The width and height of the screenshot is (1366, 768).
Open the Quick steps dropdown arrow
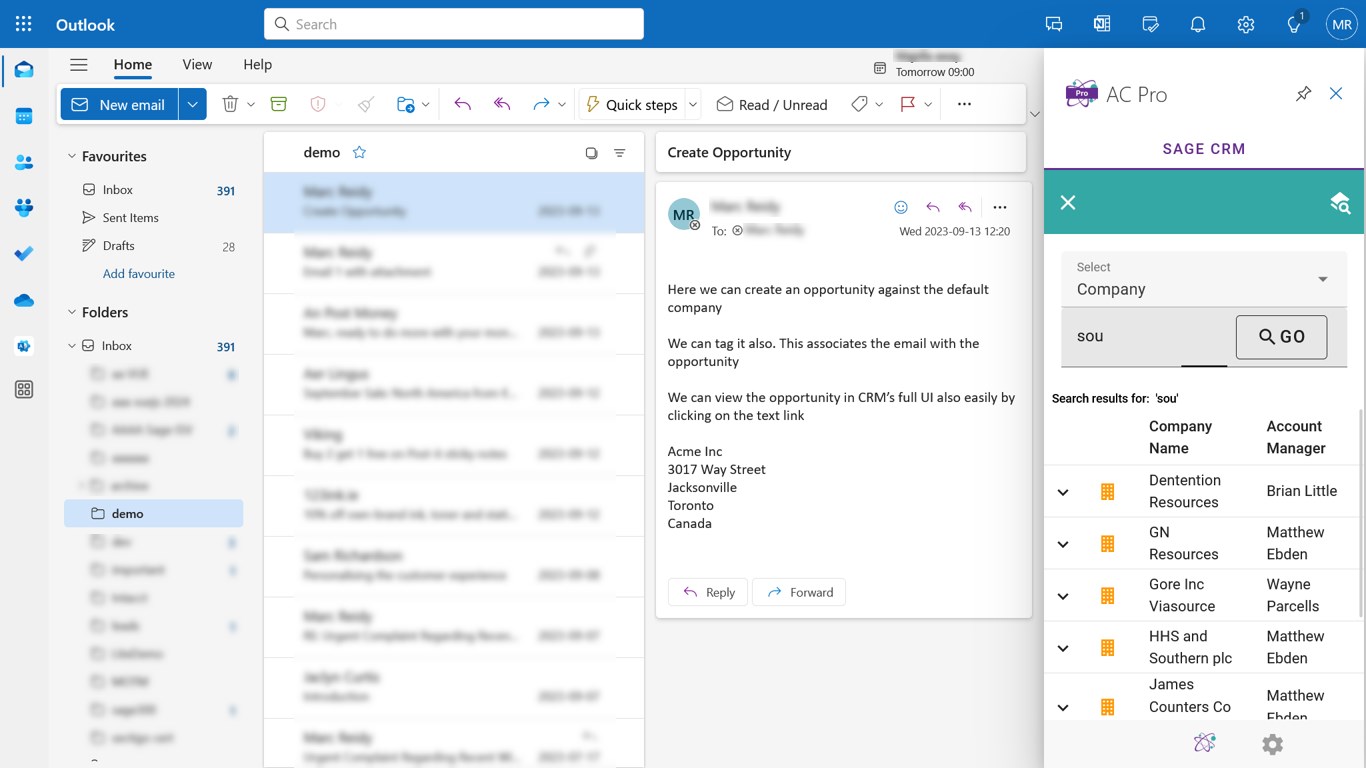(x=693, y=104)
